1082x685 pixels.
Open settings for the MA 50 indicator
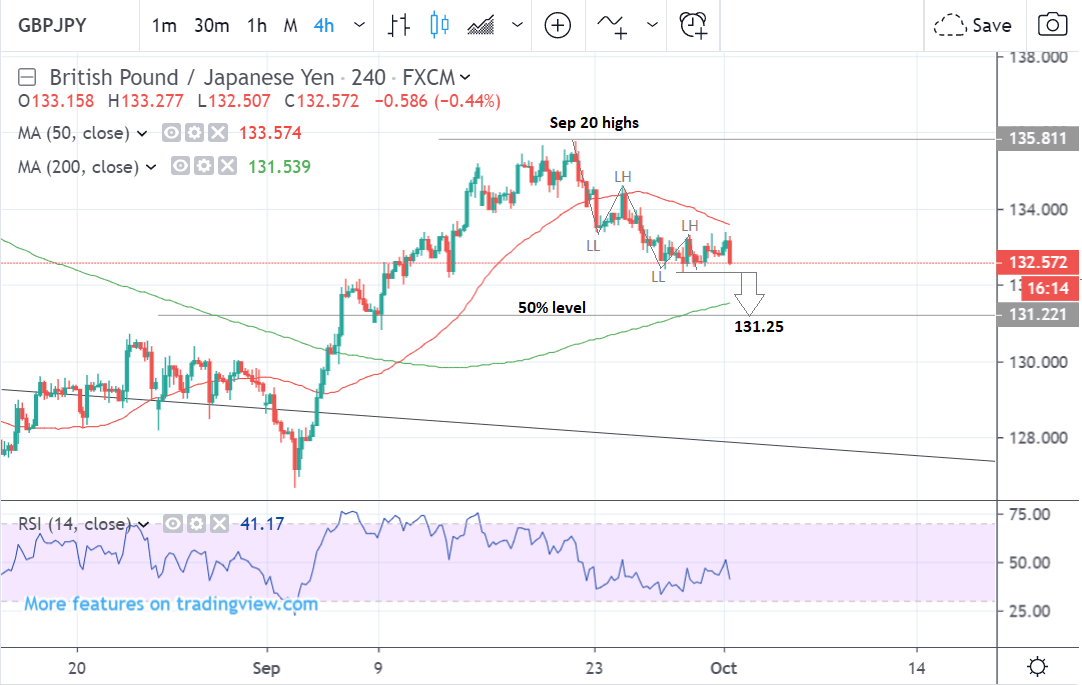(x=194, y=133)
